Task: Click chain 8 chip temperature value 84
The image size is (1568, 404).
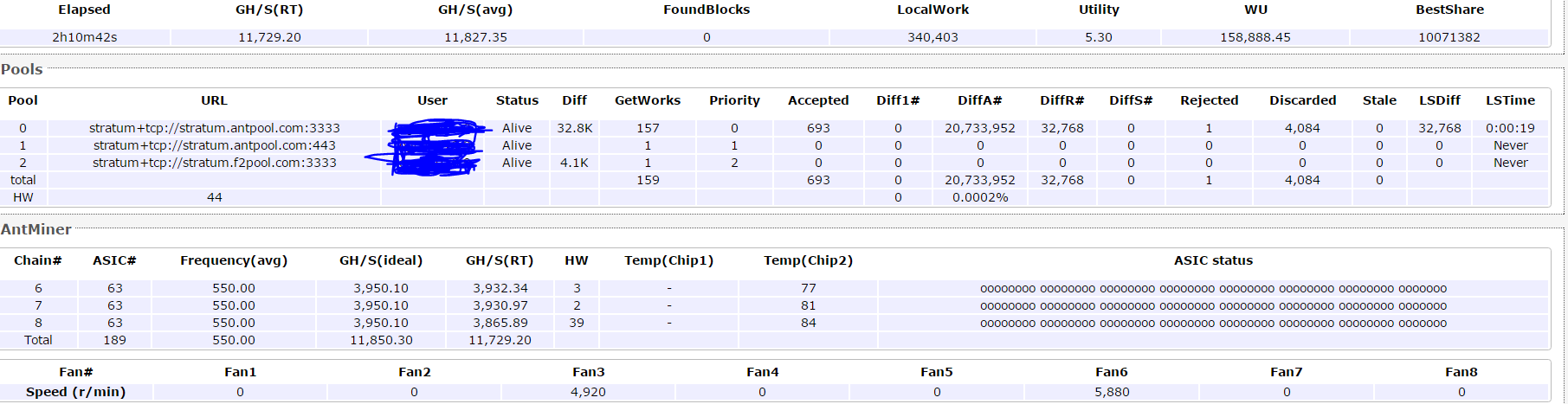Action: pos(808,323)
